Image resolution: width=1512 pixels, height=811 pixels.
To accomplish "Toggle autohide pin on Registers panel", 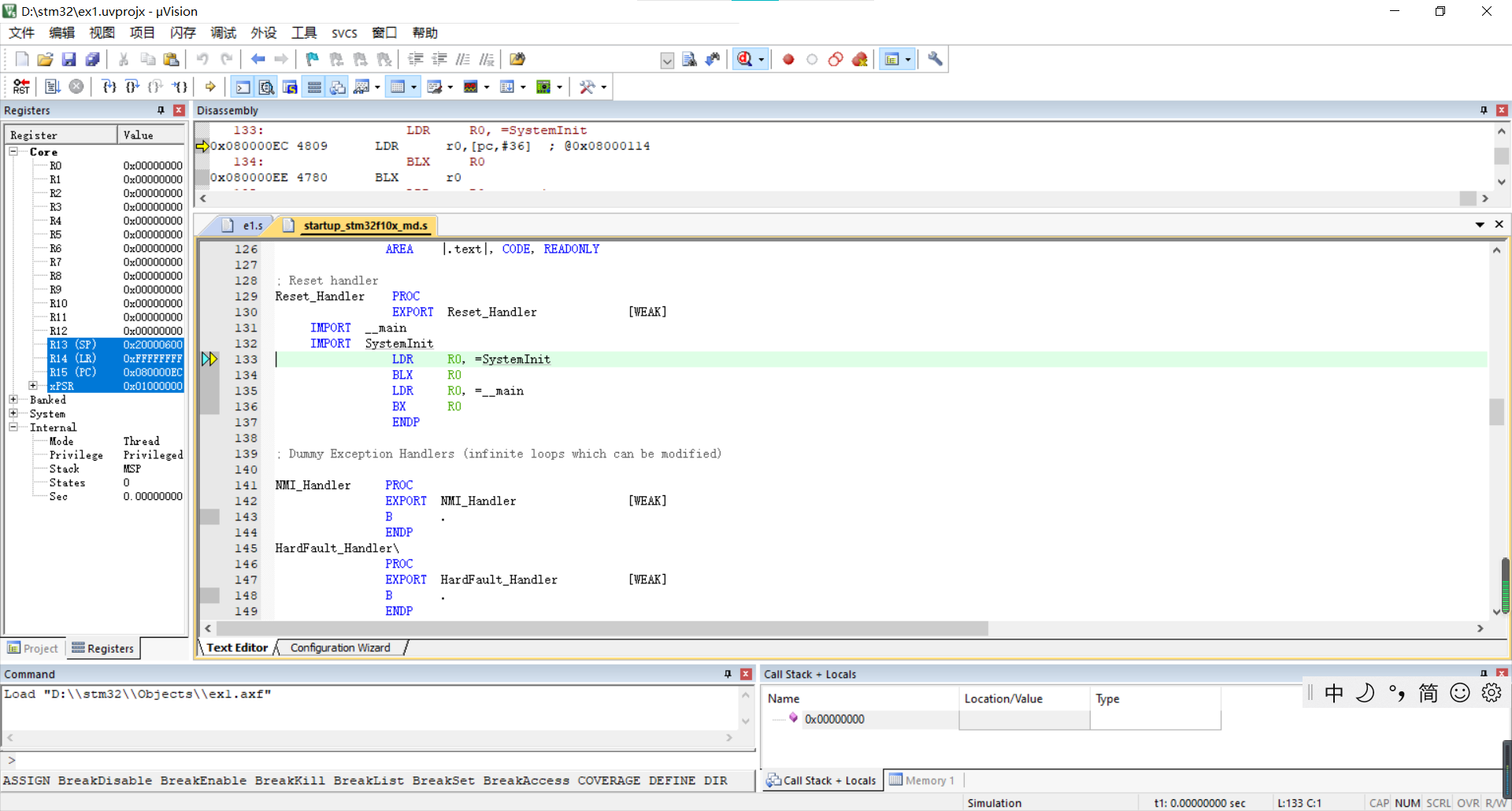I will tap(161, 110).
